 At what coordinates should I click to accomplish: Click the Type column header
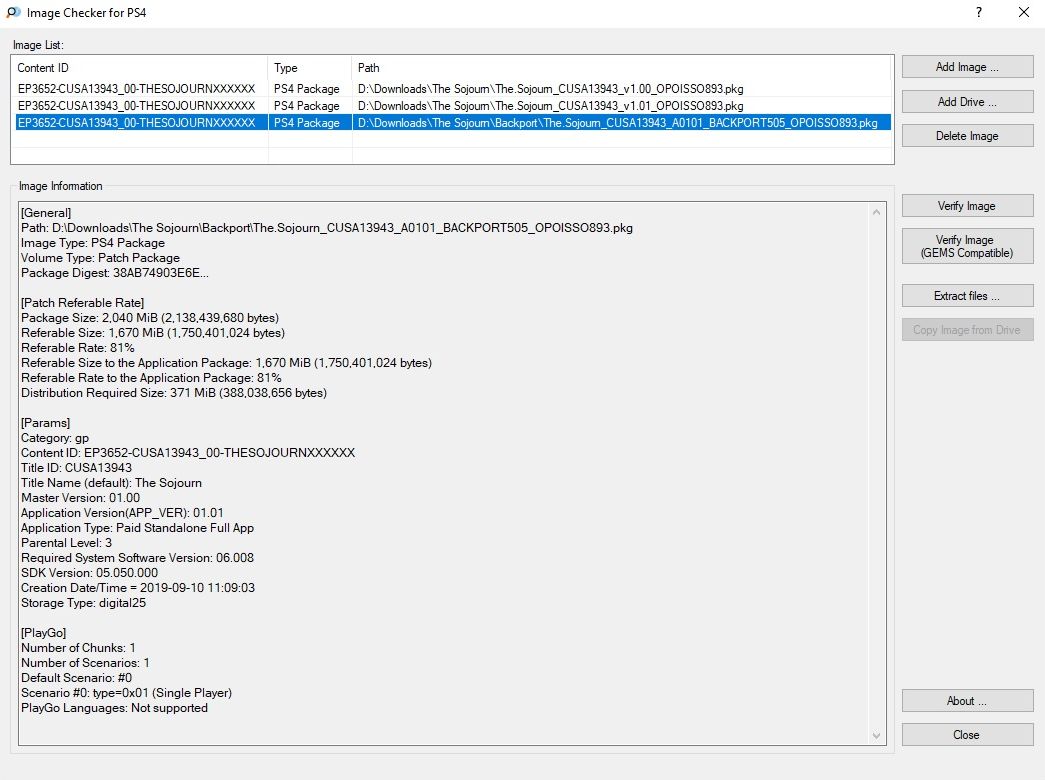310,68
